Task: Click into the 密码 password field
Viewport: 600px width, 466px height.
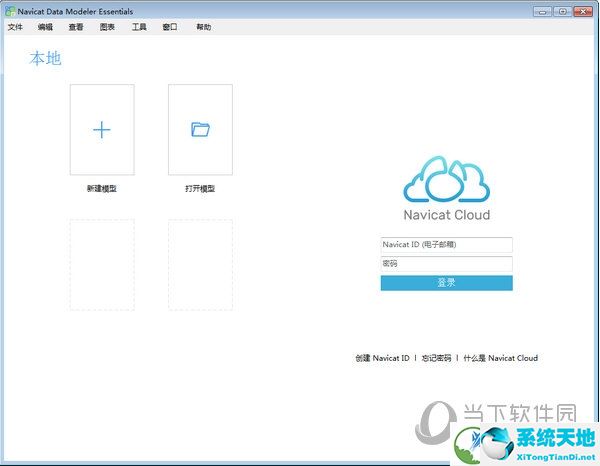Action: point(446,264)
